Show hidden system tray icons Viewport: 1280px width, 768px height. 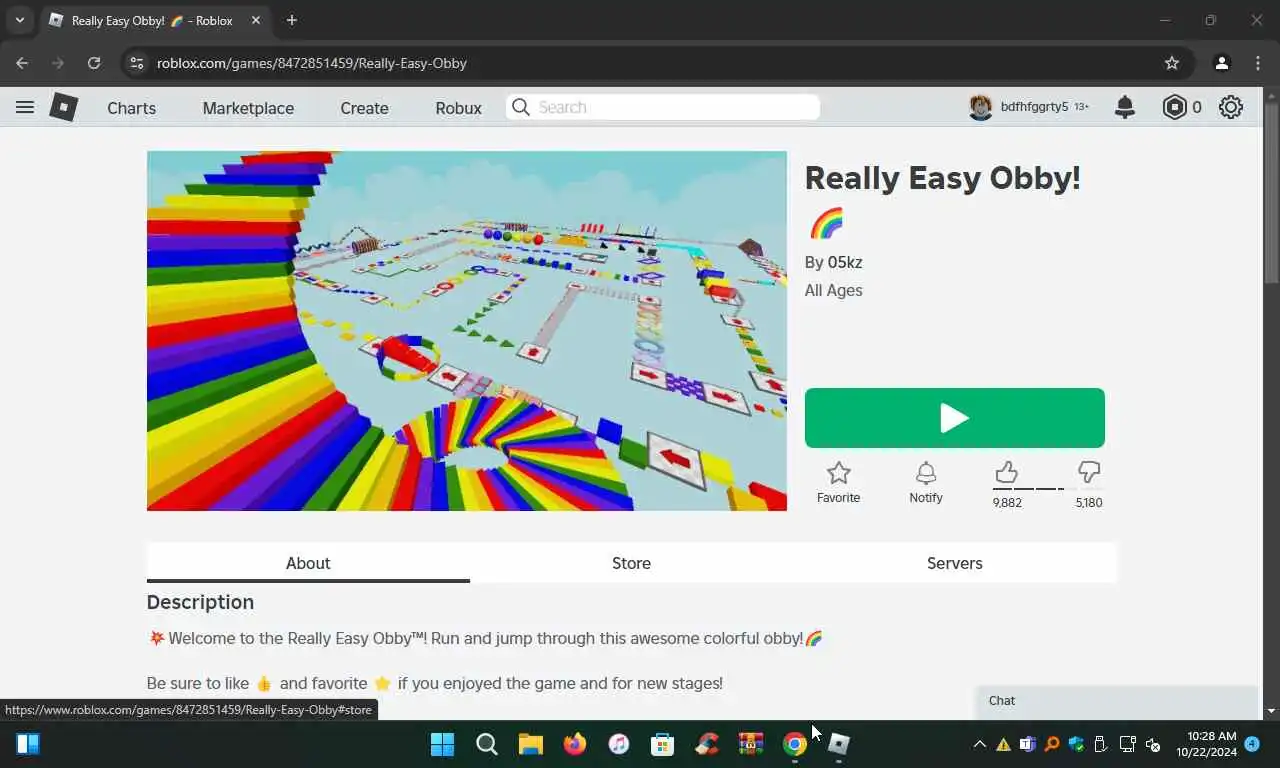(x=979, y=744)
